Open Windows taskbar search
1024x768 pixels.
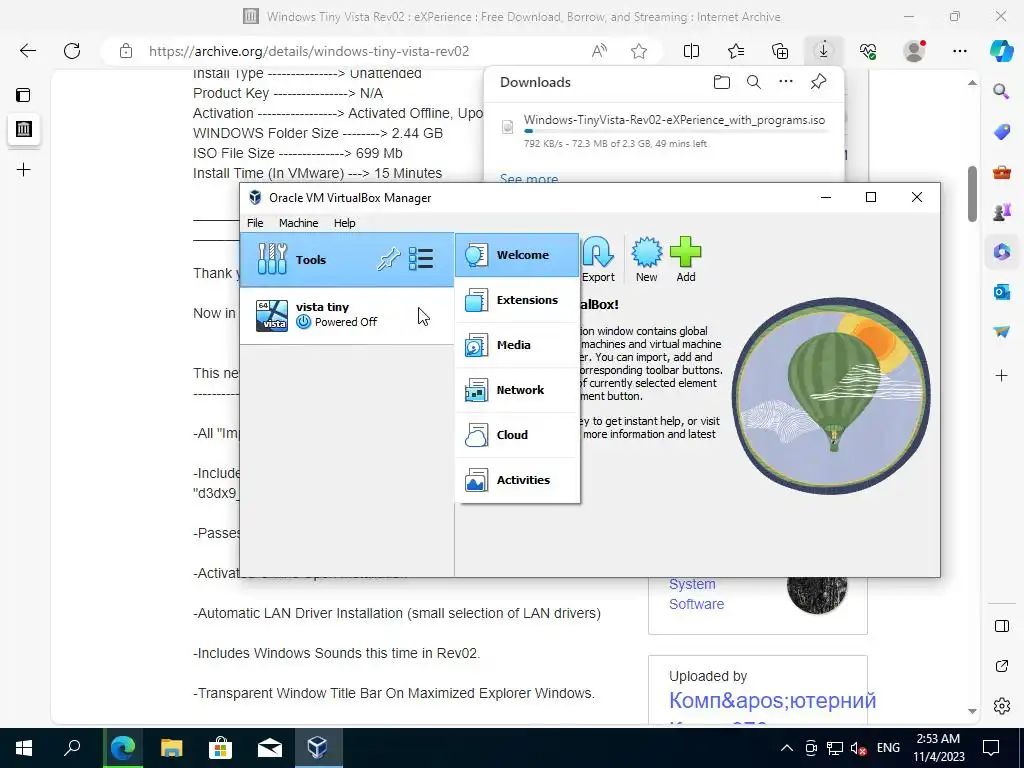(x=72, y=748)
